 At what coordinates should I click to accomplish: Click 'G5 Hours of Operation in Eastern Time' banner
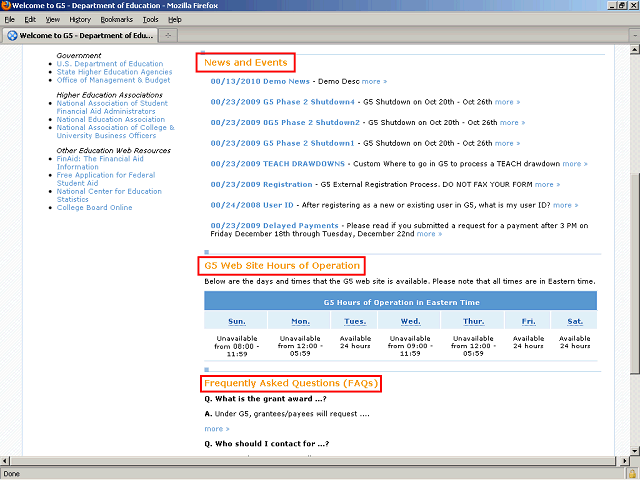(x=401, y=302)
